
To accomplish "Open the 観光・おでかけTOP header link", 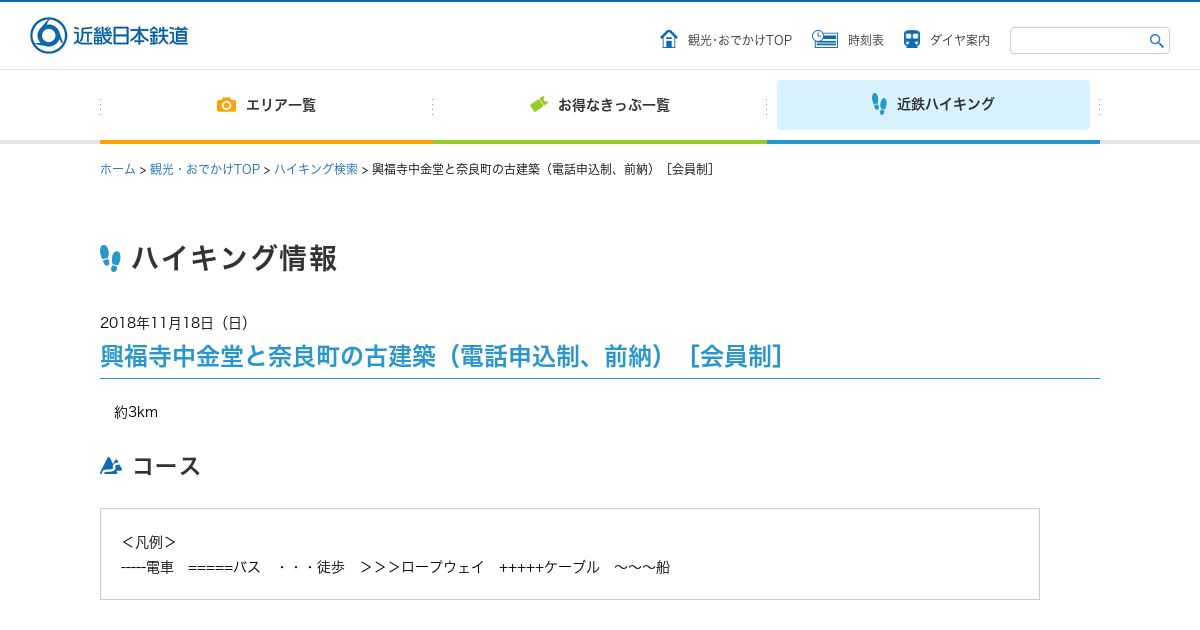I will (x=740, y=40).
